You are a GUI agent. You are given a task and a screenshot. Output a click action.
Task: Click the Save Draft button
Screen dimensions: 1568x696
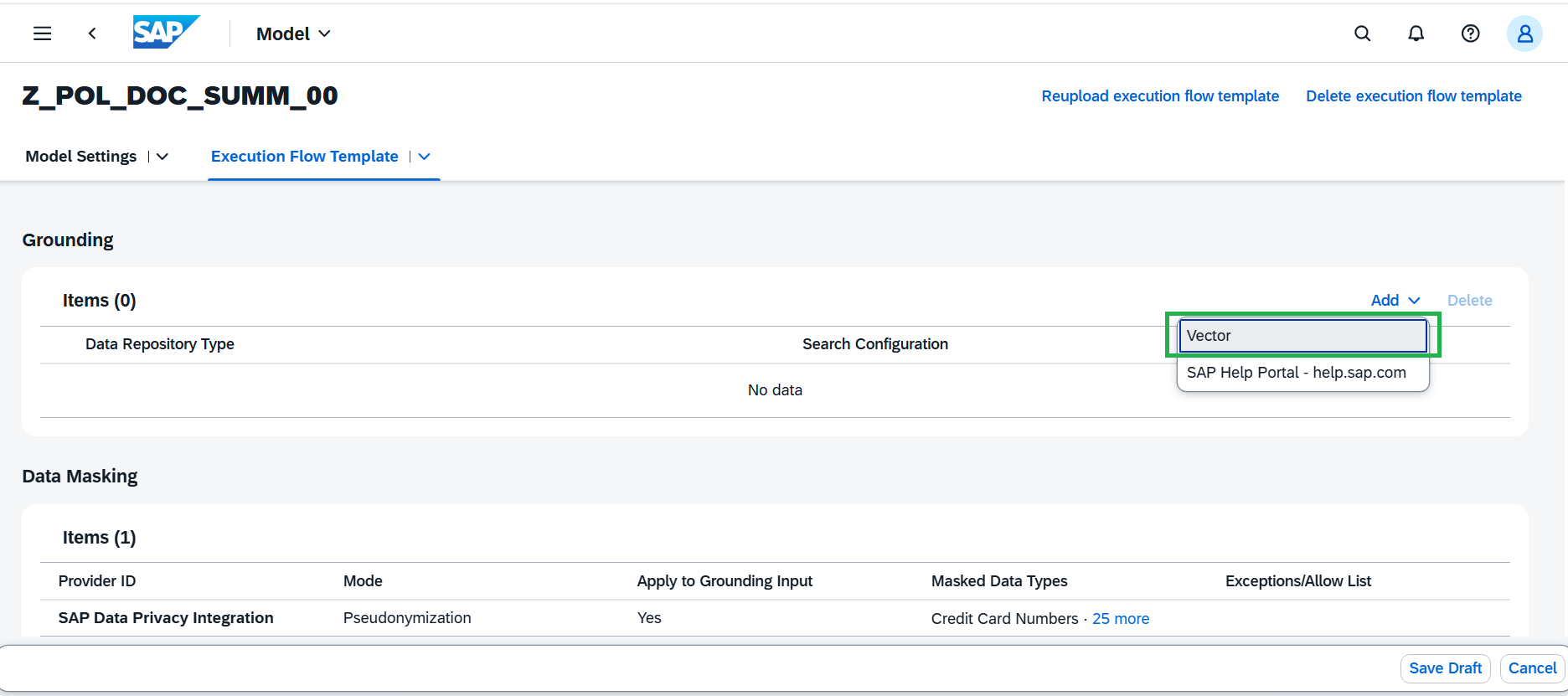(1446, 668)
